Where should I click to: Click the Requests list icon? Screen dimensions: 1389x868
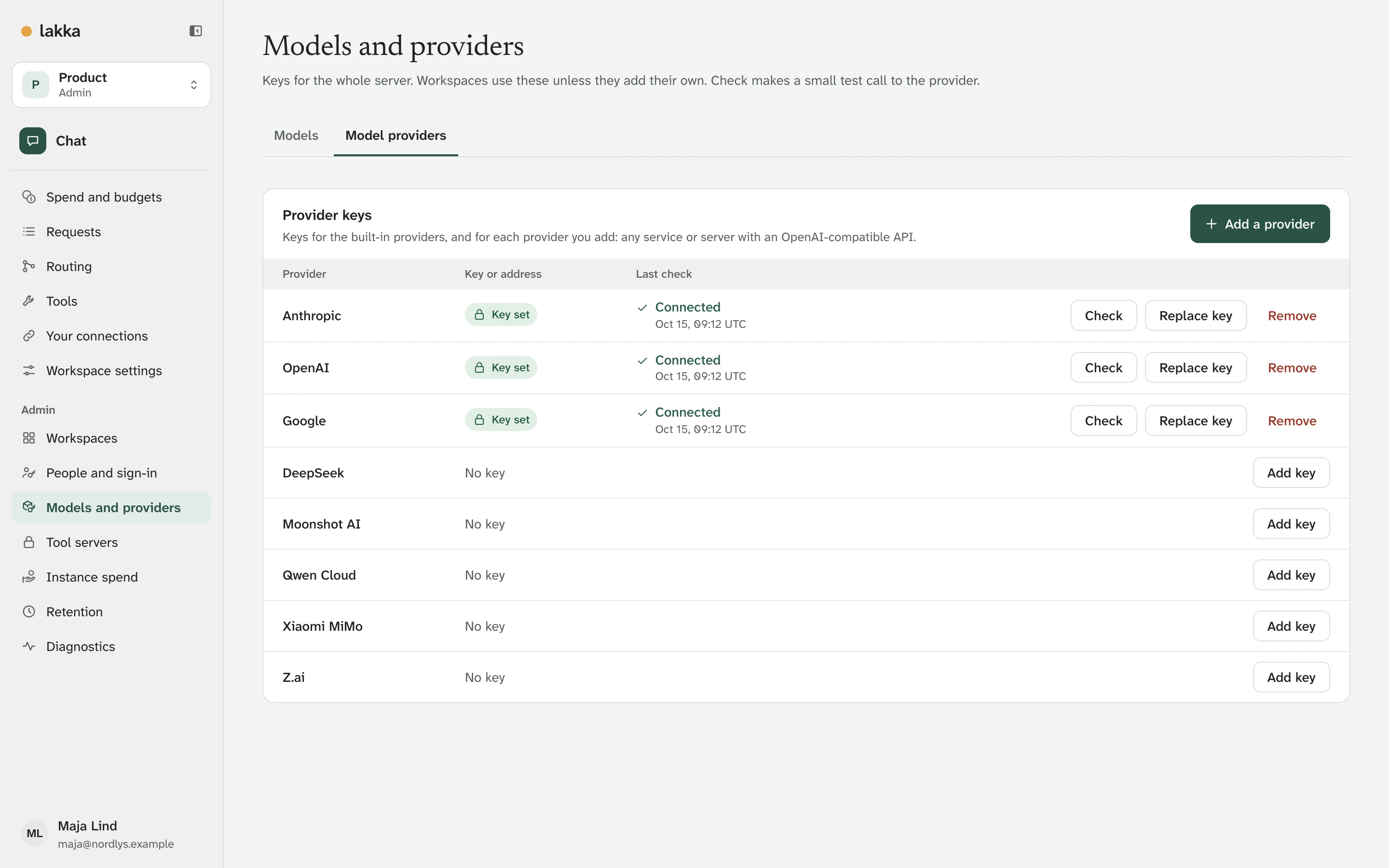click(x=29, y=232)
